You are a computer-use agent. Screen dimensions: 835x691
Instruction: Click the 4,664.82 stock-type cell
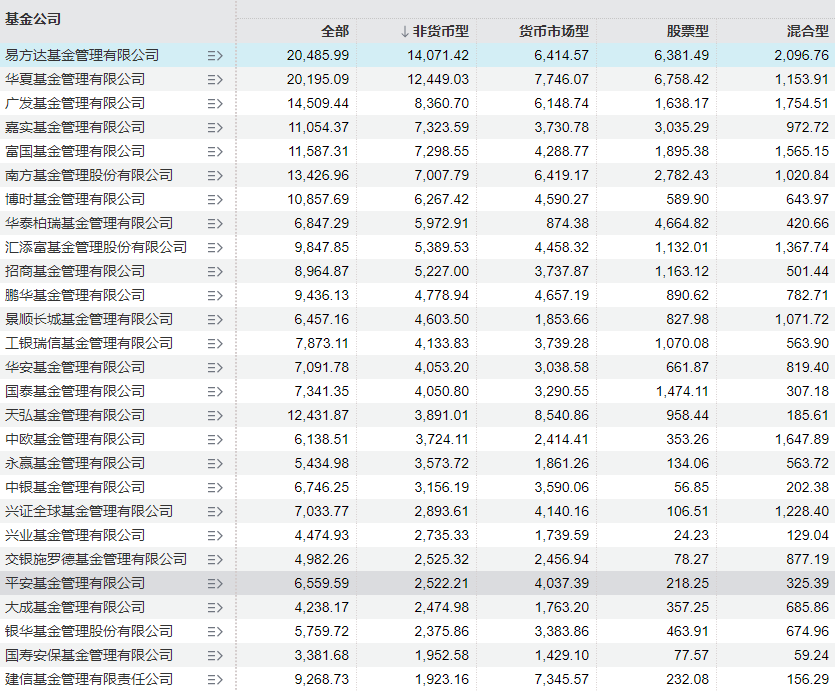tap(682, 224)
